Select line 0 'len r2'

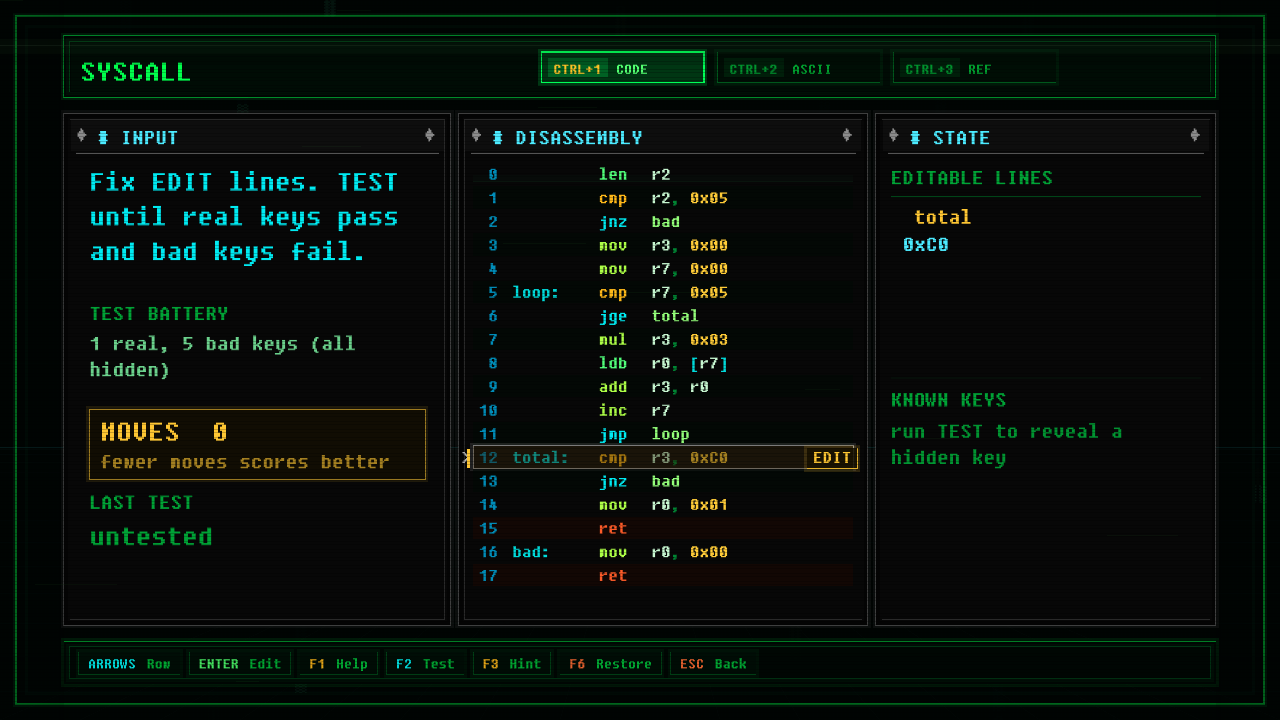(x=663, y=175)
